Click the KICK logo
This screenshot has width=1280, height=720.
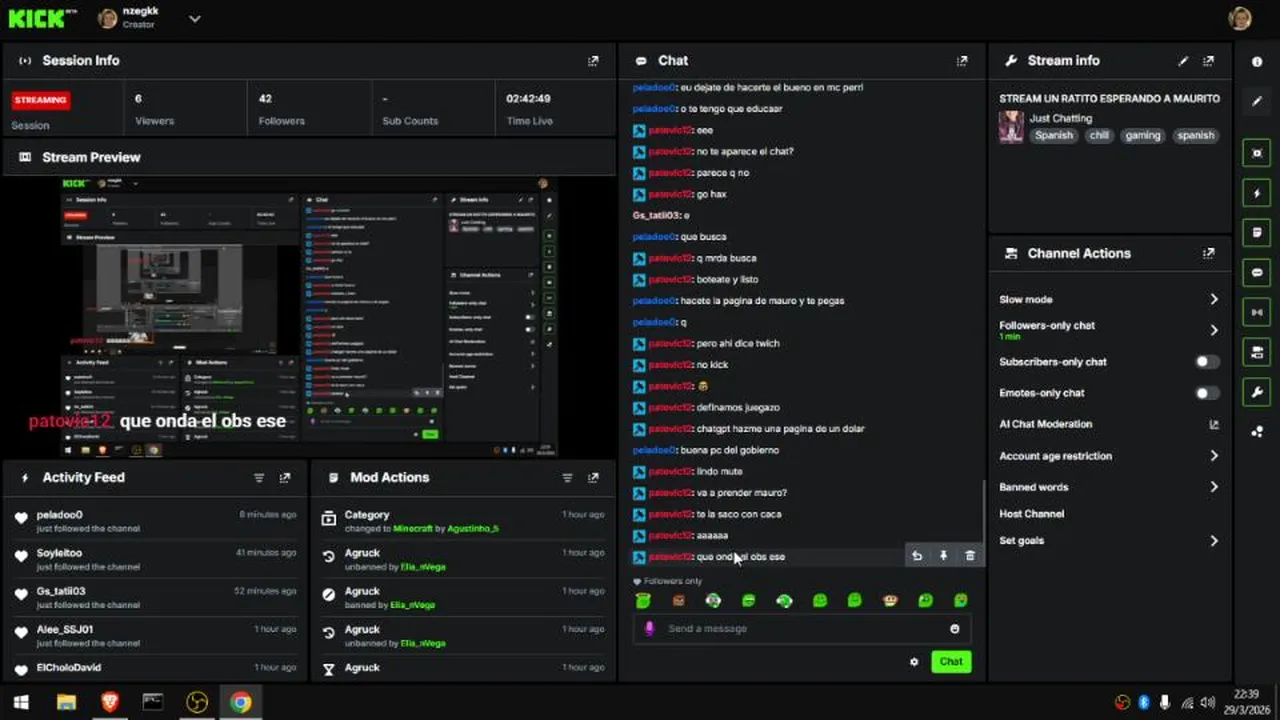coord(42,18)
